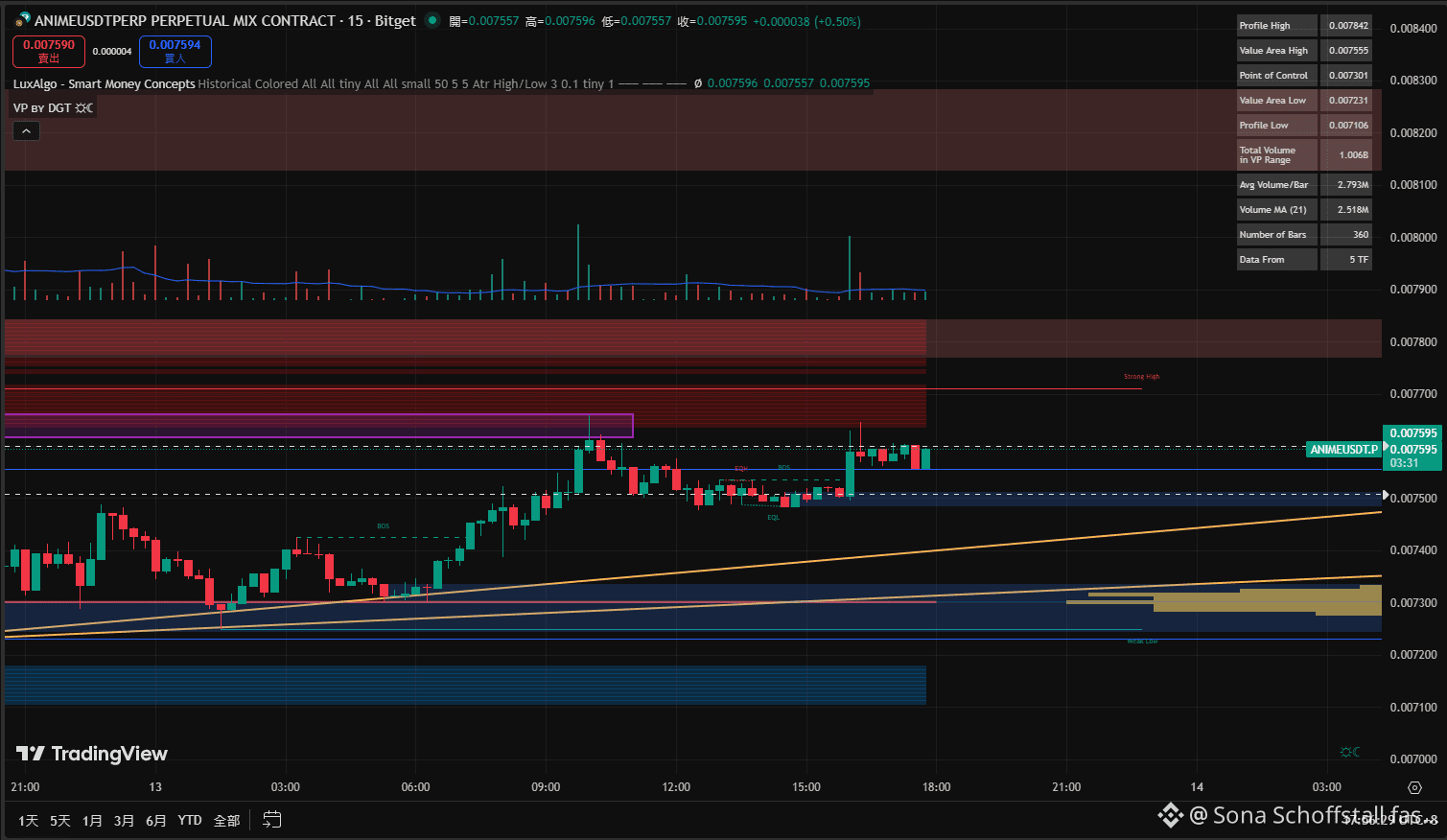1447x840 pixels.
Task: Click the green market status dot
Action: point(432,20)
